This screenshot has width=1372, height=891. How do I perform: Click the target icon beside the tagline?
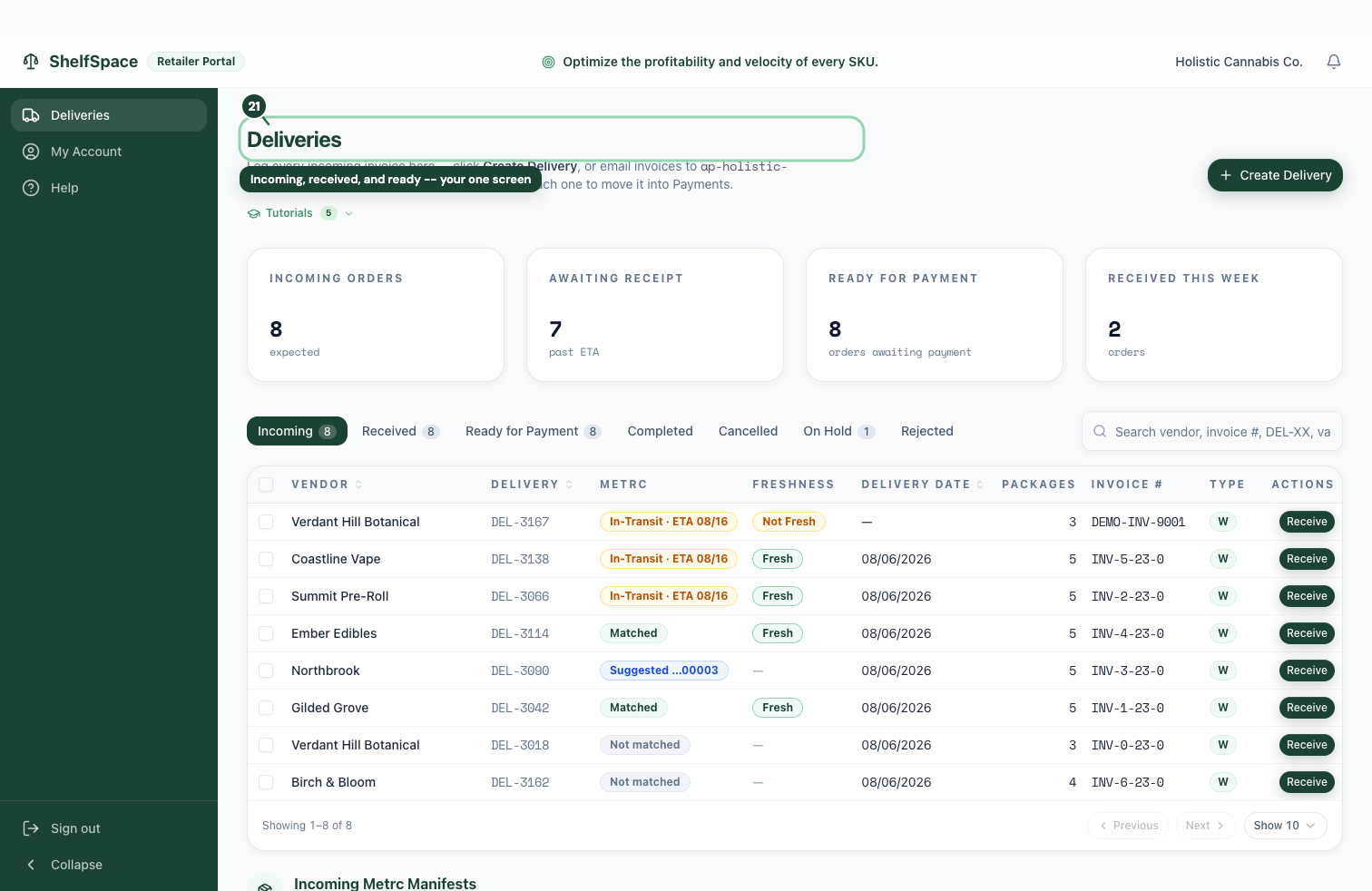[x=548, y=62]
